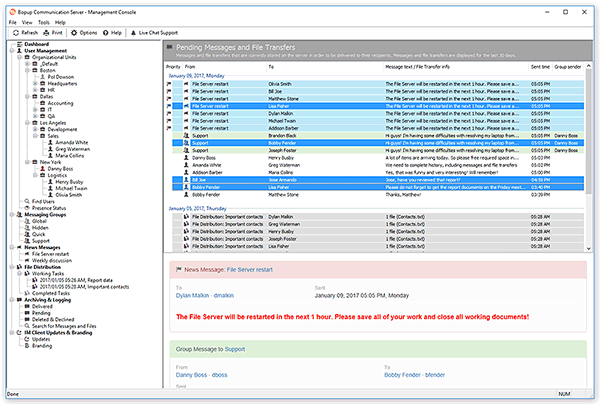
Task: Select message from Amanda White to Greg Waterman
Action: (375, 165)
